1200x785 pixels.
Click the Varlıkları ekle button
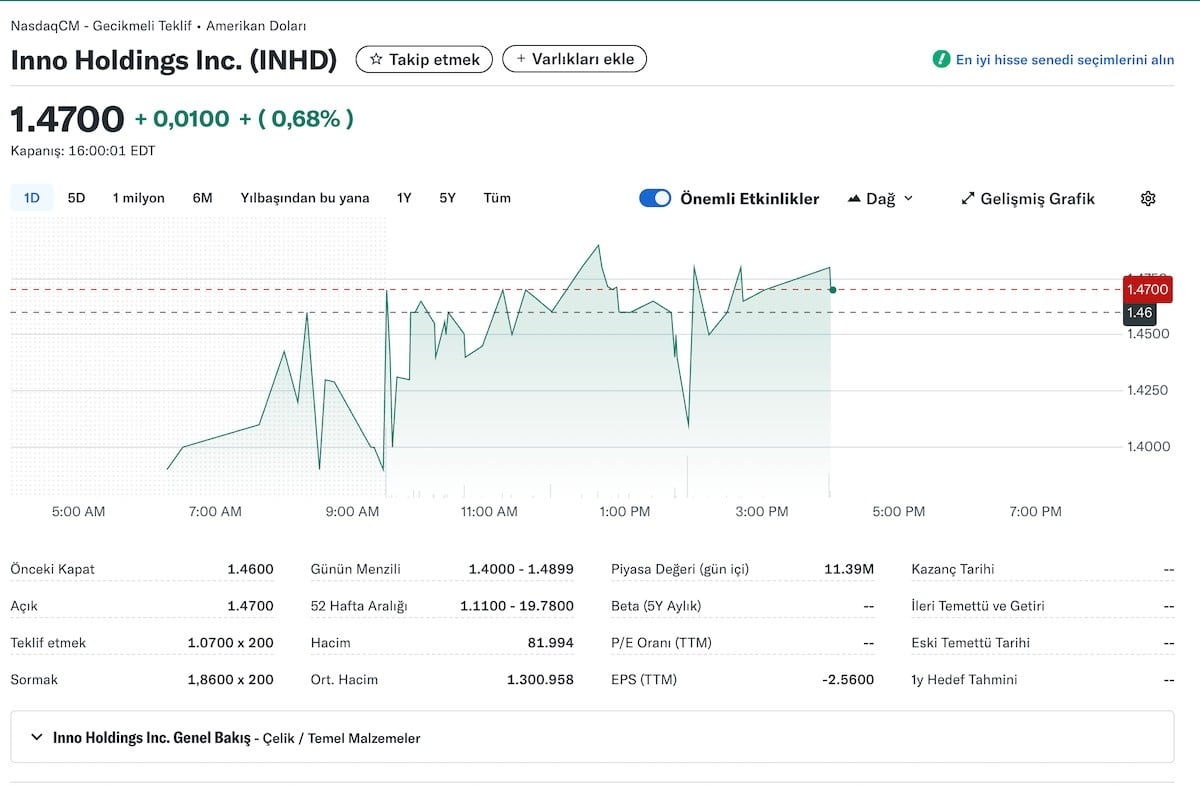pyautogui.click(x=575, y=59)
